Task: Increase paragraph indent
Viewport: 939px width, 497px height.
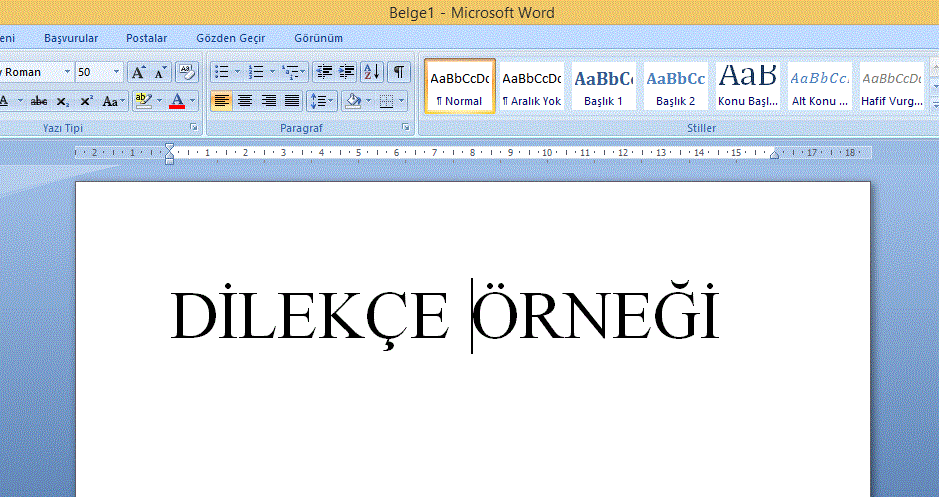Action: click(x=347, y=72)
